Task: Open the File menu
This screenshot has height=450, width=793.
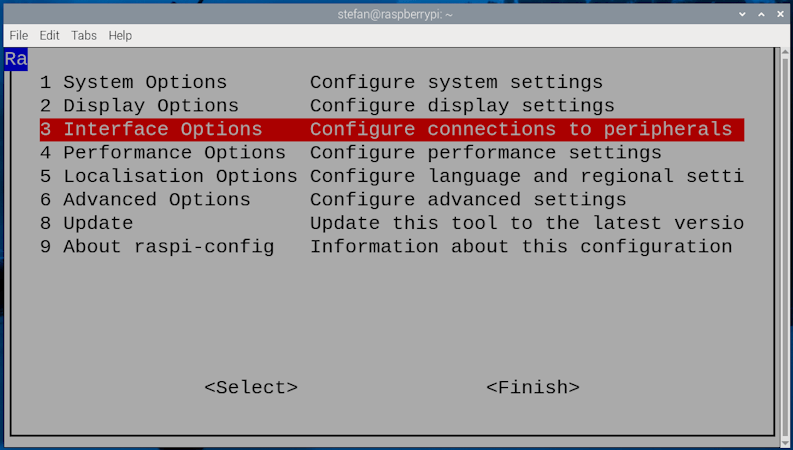Action: (x=18, y=35)
